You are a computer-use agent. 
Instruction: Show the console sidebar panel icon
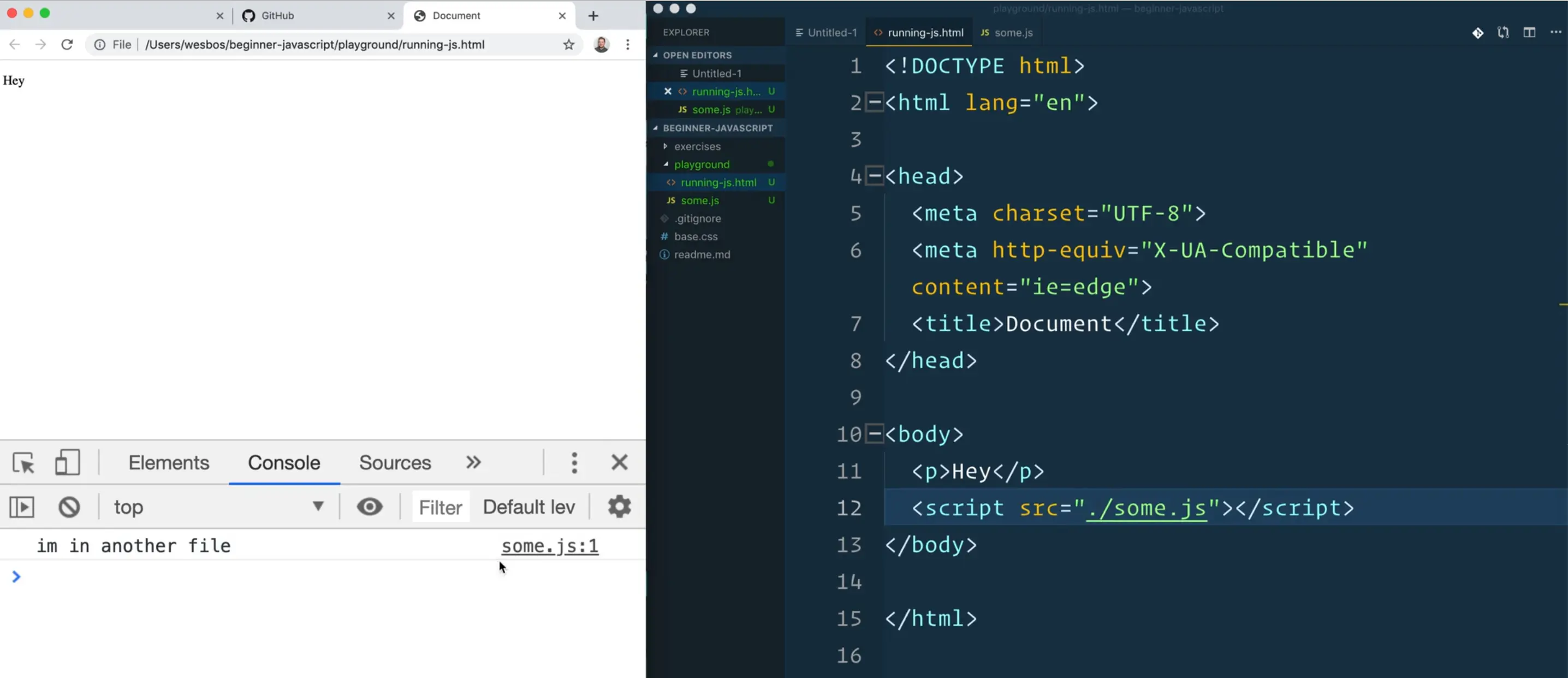22,507
